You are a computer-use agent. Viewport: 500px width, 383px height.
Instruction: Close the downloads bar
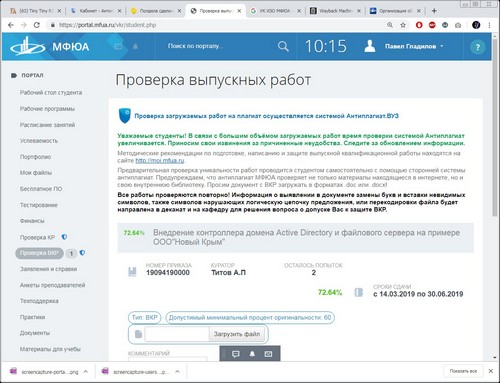pos(491,371)
